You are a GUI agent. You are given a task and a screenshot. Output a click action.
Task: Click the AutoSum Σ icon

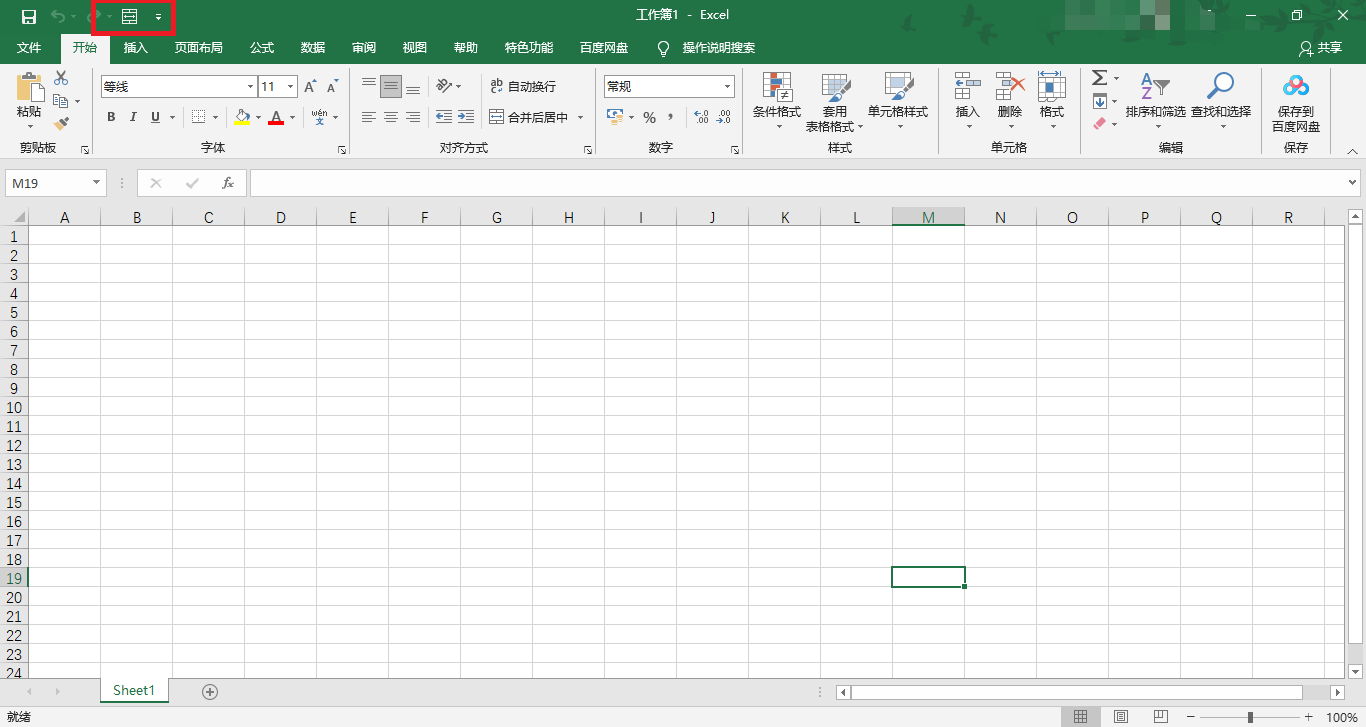click(1100, 78)
